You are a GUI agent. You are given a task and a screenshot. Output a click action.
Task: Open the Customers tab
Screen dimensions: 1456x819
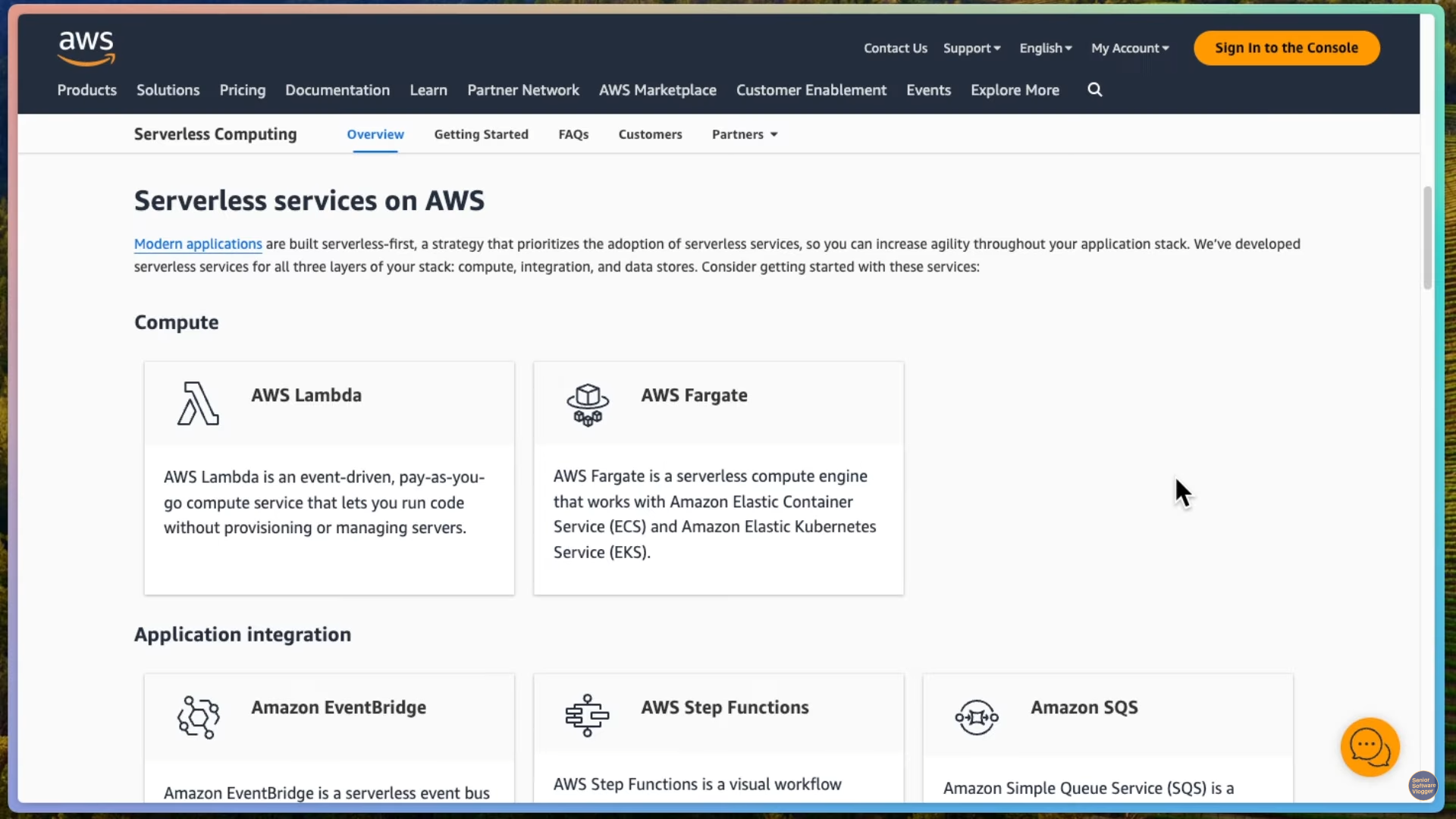(x=650, y=134)
